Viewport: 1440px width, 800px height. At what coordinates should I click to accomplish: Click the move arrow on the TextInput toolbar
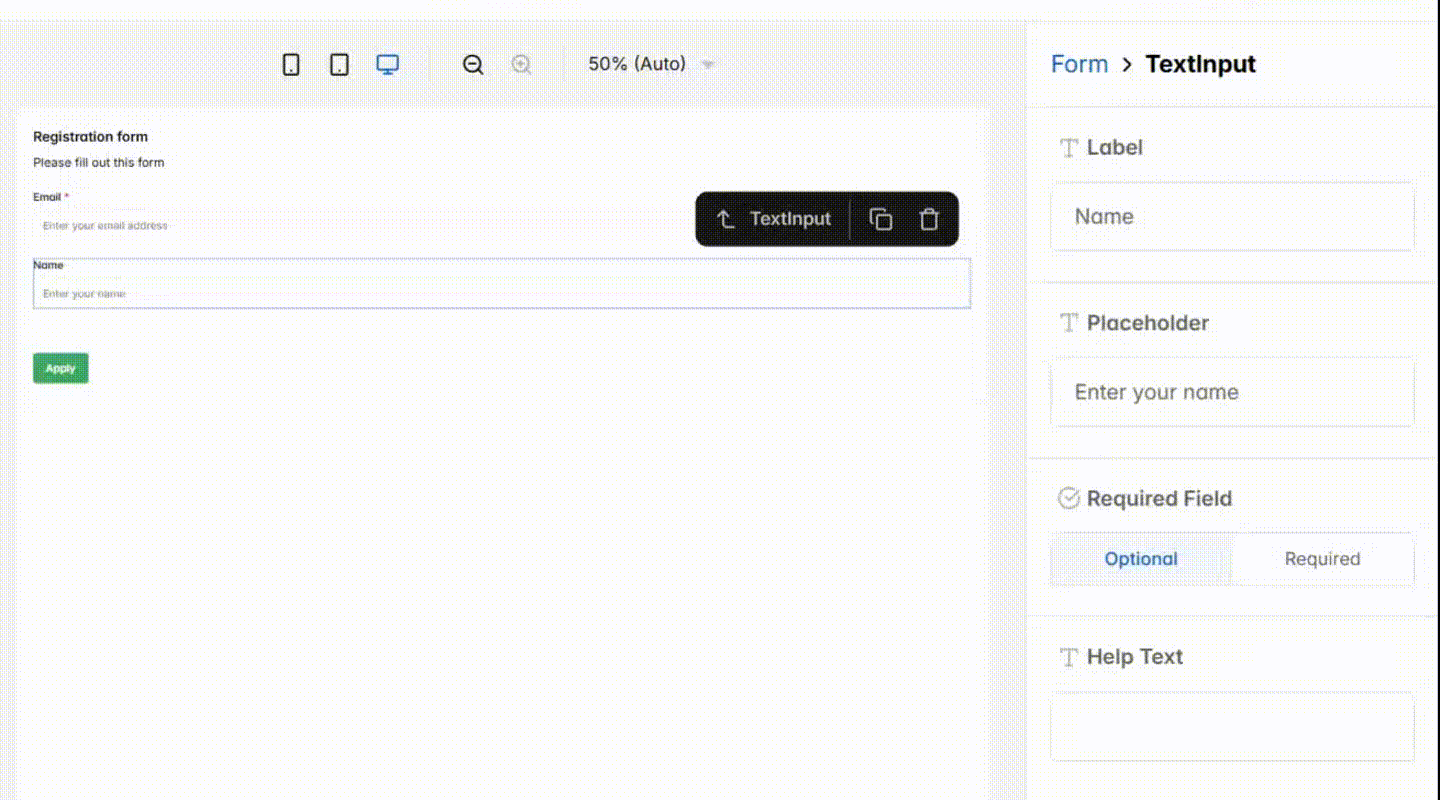coord(726,219)
